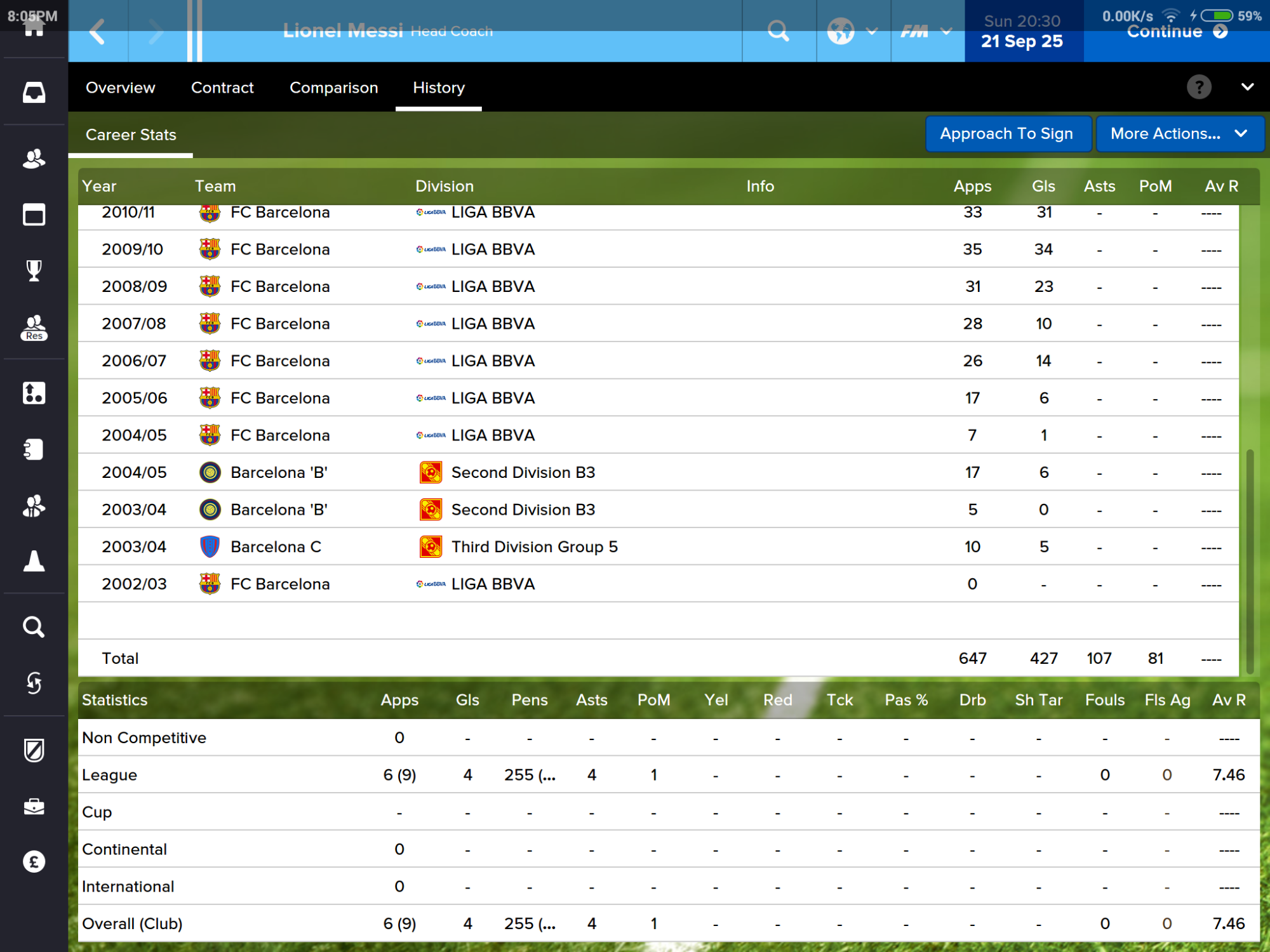Open the reserves squad icon

(34, 327)
